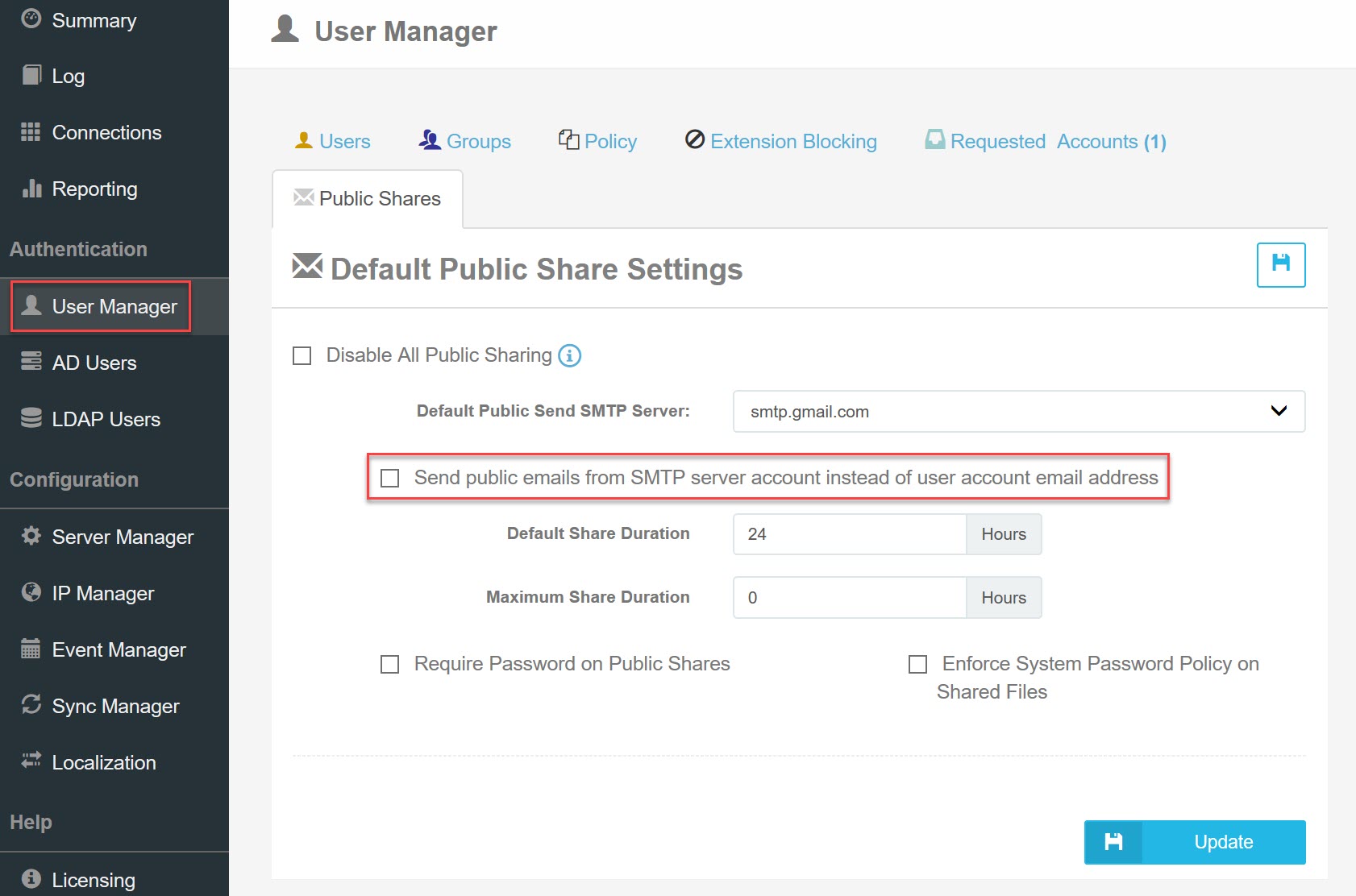
Task: Click the Extension Blocking prohibited icon
Action: 695,139
